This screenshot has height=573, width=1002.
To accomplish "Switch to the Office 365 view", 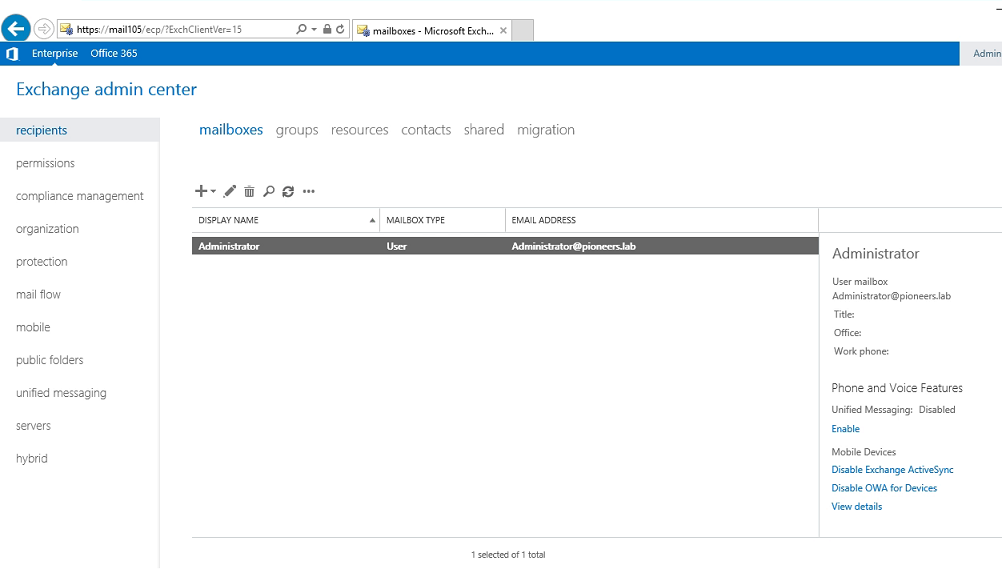I will (x=114, y=54).
